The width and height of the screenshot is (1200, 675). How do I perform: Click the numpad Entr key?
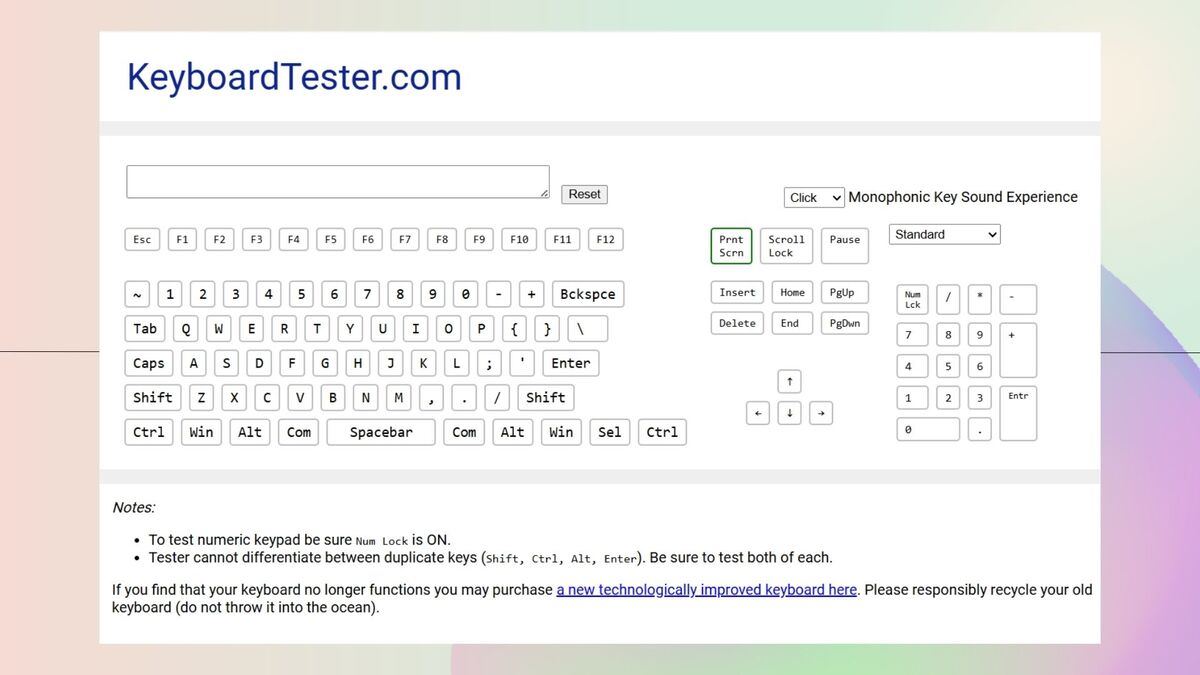point(1018,414)
